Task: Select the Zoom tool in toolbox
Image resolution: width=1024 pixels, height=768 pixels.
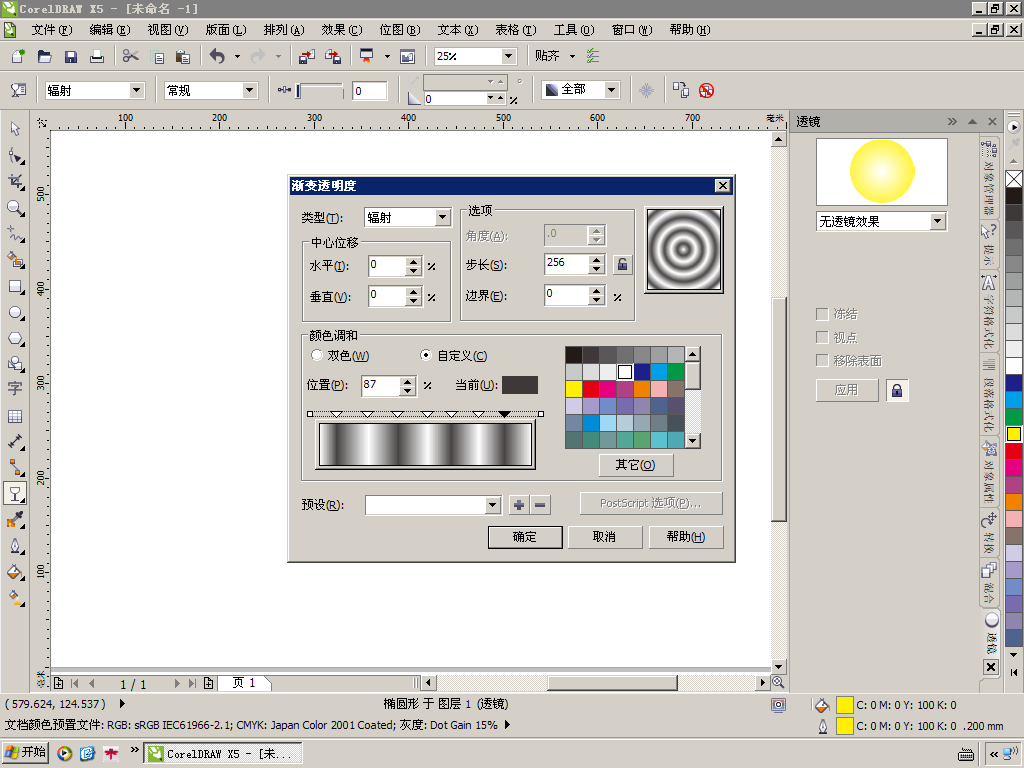Action: [15, 208]
